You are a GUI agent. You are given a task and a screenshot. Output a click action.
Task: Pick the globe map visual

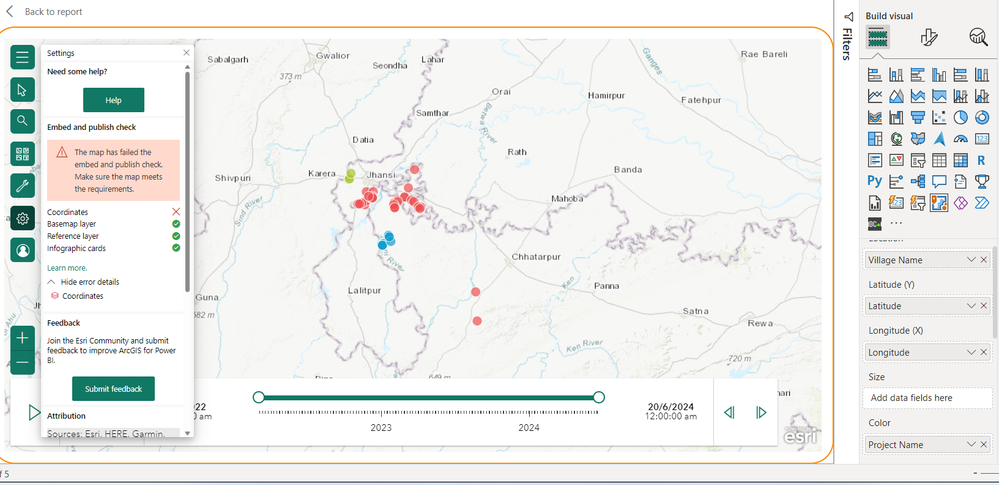[x=896, y=138]
